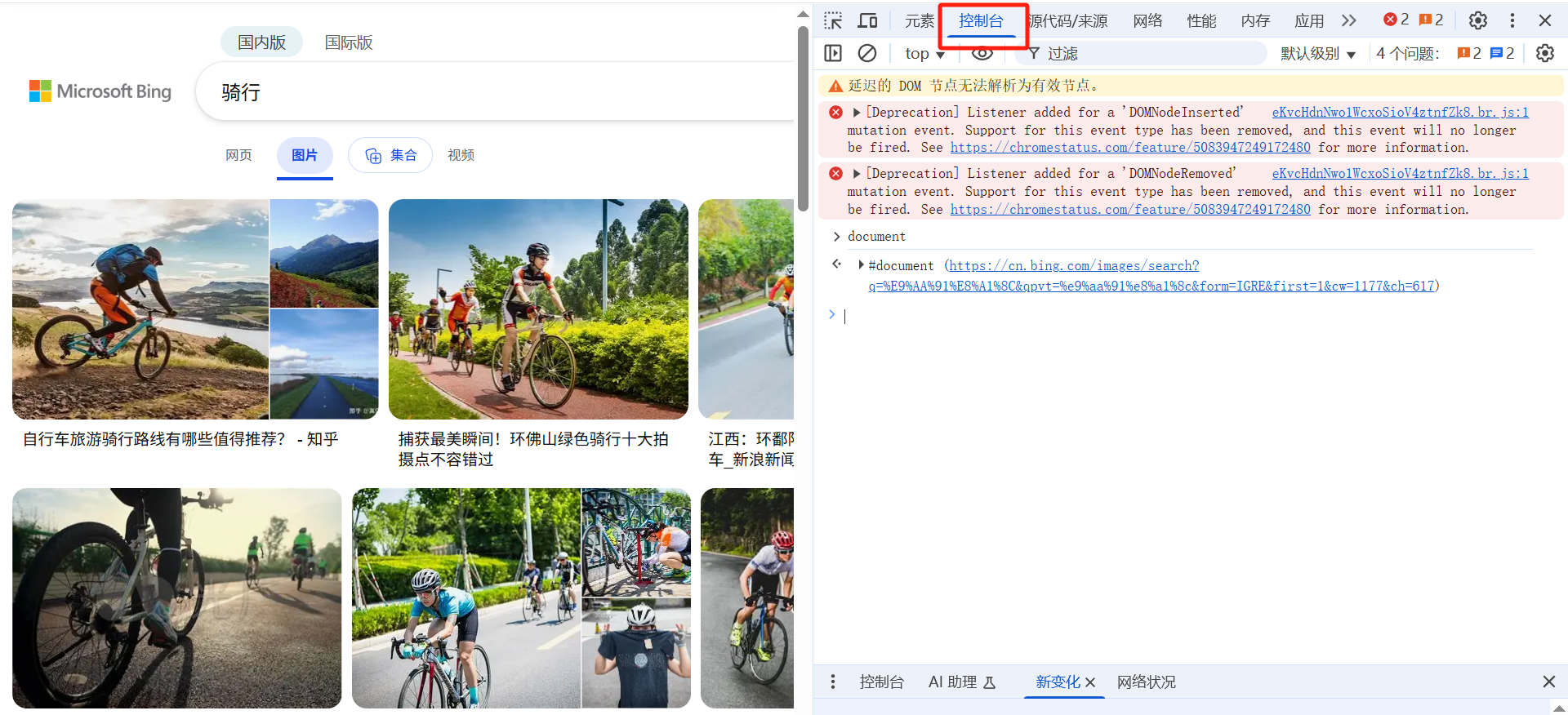The height and width of the screenshot is (715, 1568).
Task: Open the 视频 search category
Action: tap(461, 155)
